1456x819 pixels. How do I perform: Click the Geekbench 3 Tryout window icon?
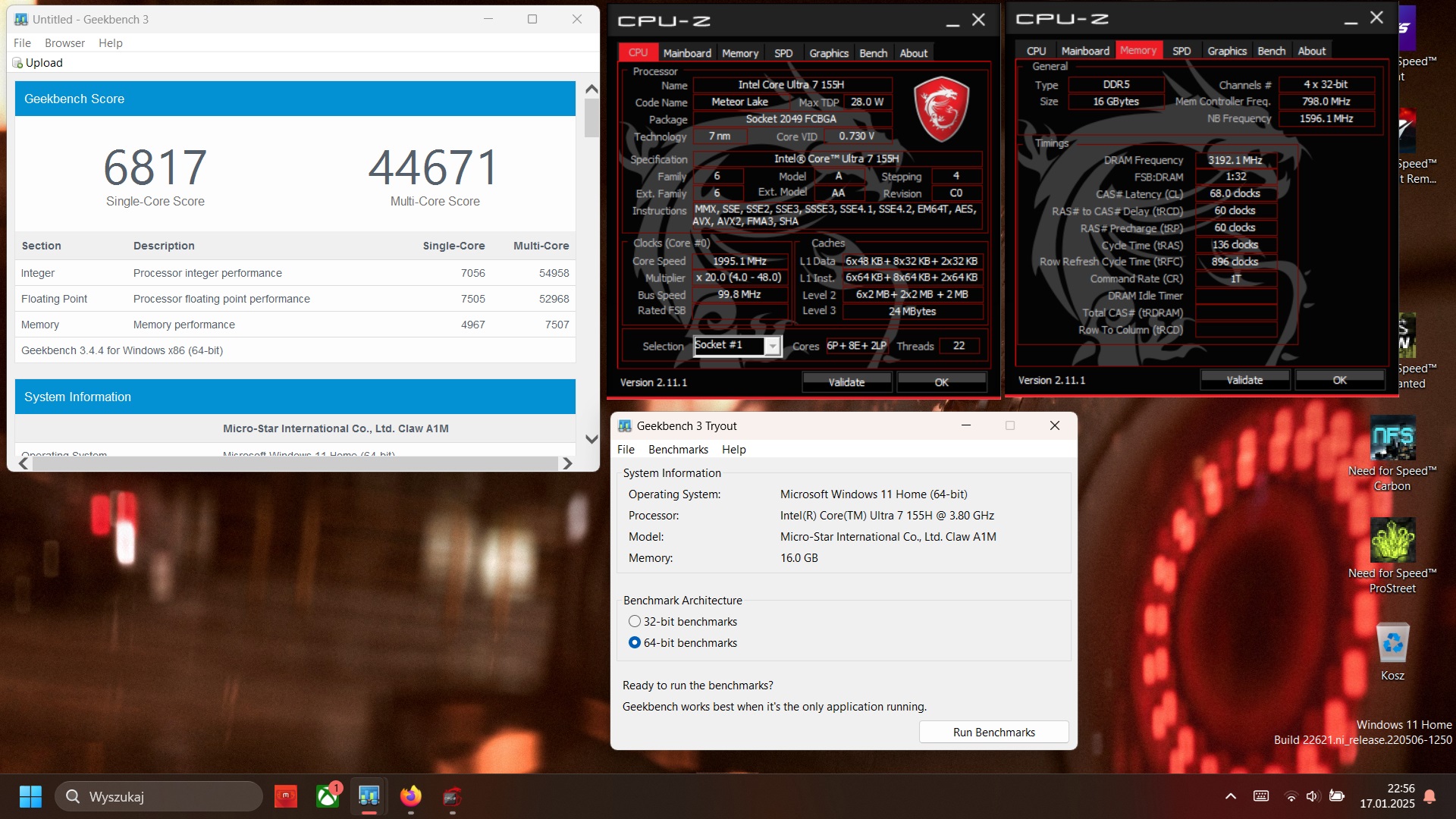(x=625, y=426)
